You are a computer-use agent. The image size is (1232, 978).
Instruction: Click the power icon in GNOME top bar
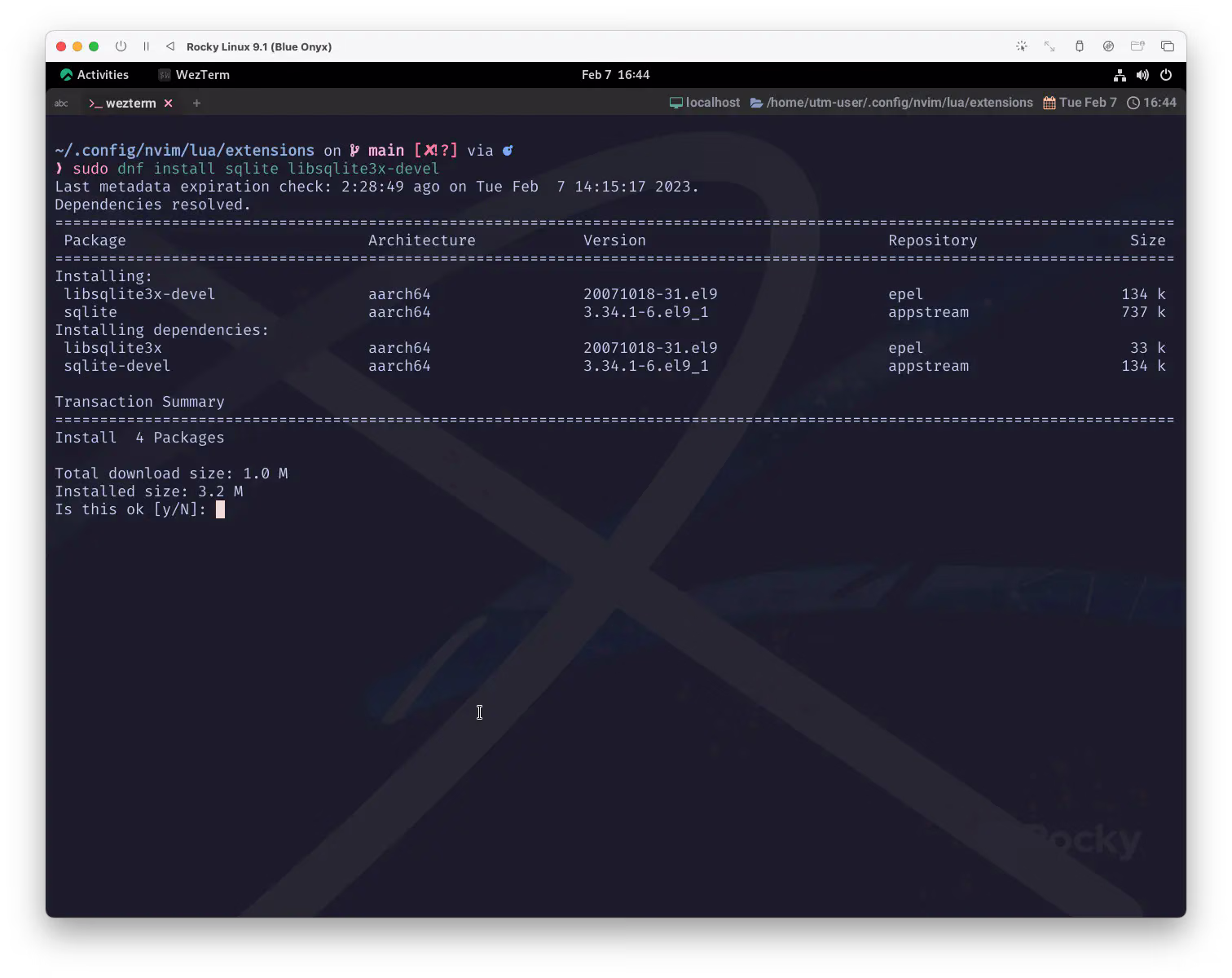(1166, 75)
